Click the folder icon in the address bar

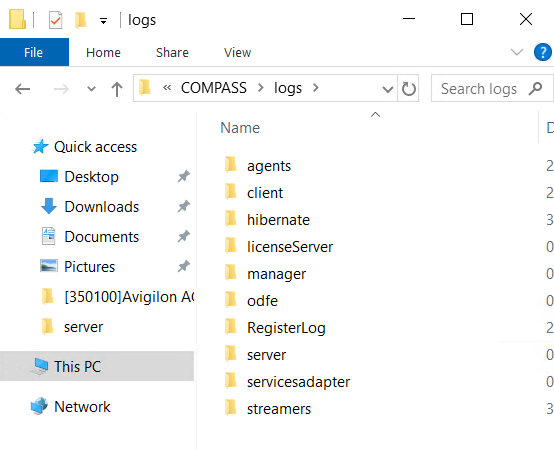145,87
